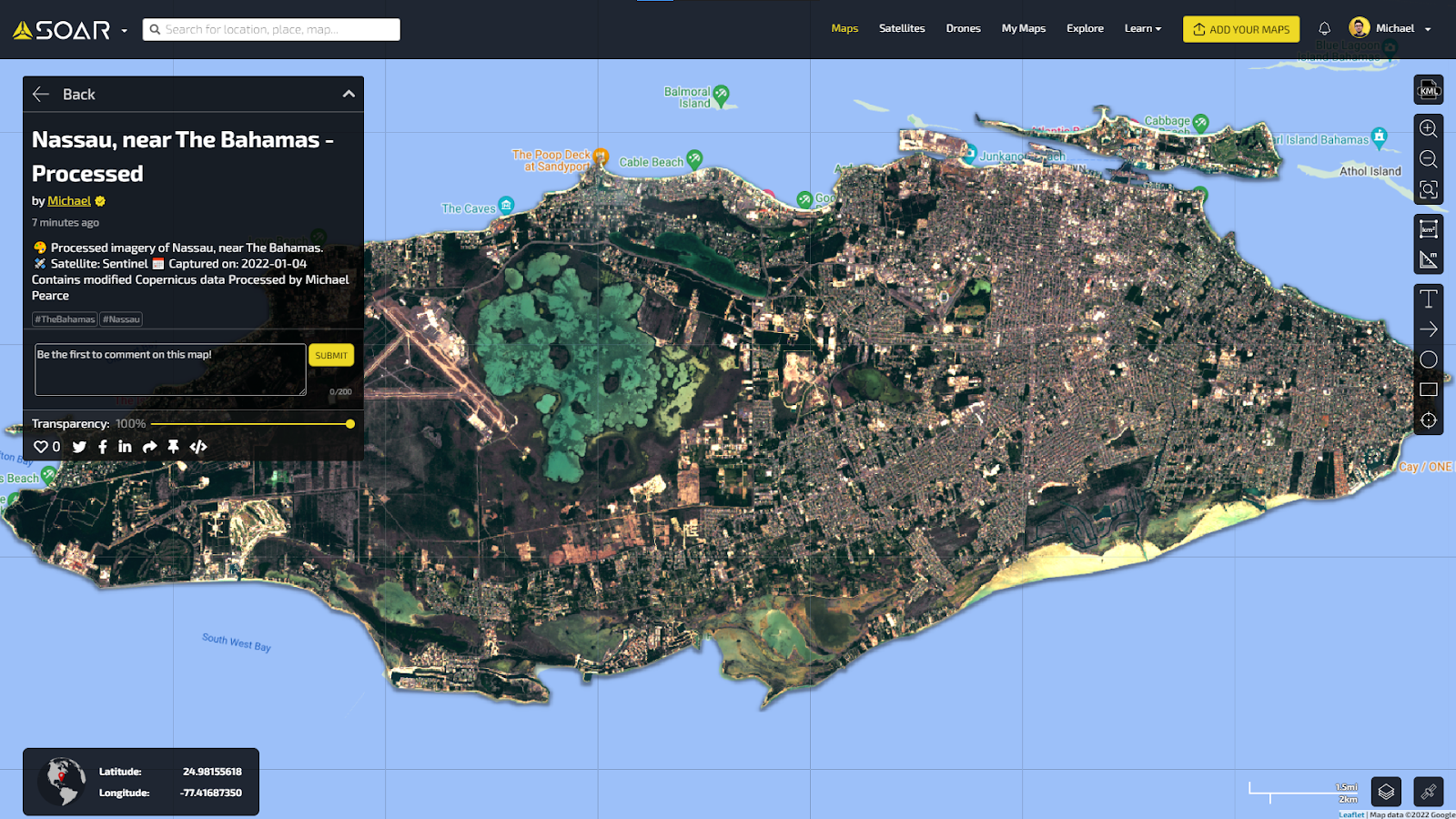
Task: Open the Michael user account dropdown
Action: tap(1390, 29)
